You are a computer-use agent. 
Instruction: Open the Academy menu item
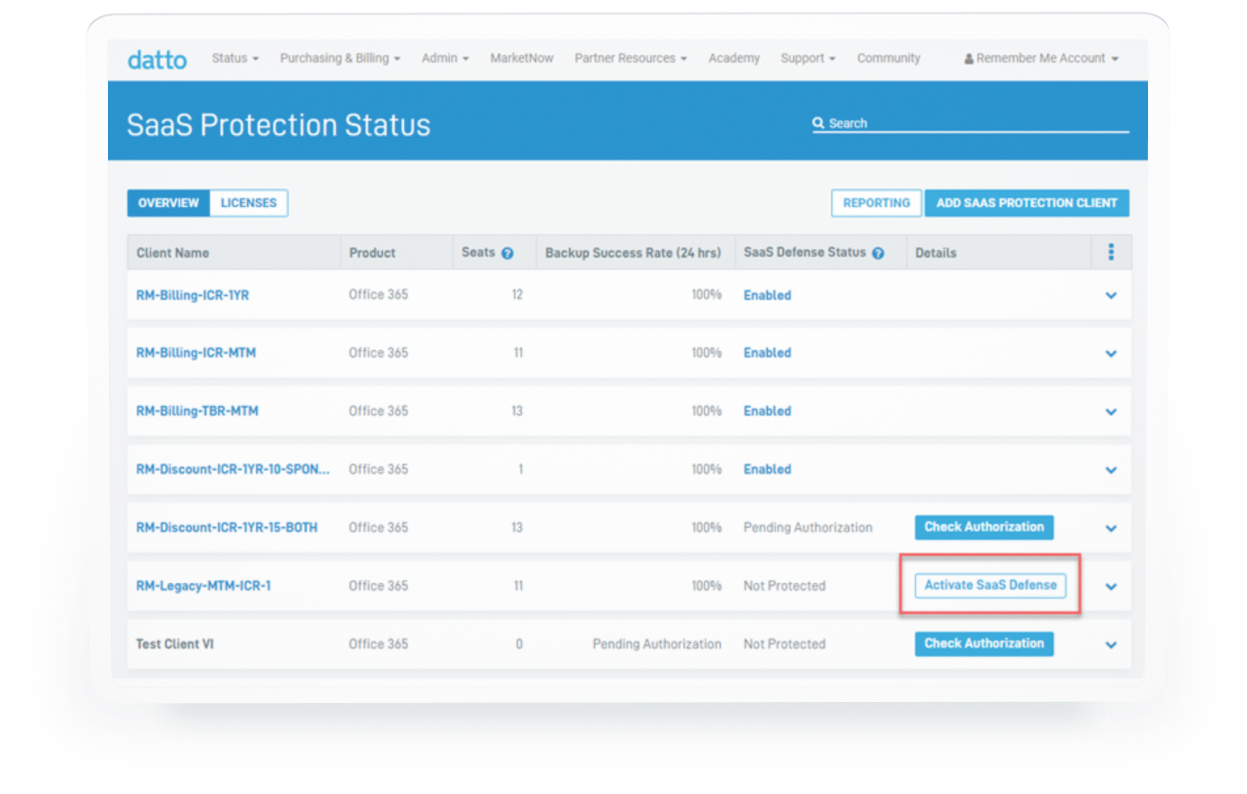point(733,58)
